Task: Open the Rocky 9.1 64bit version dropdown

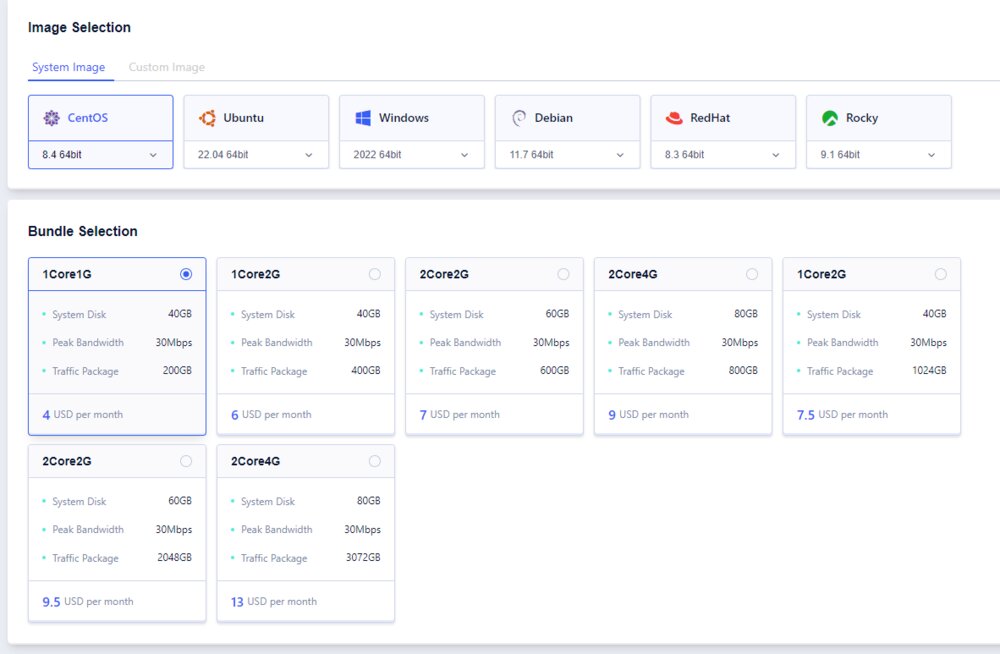Action: pos(878,154)
